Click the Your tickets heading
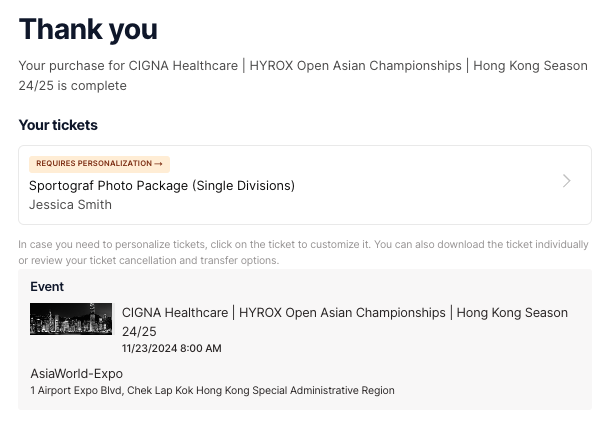Image resolution: width=601 pixels, height=422 pixels. 58,126
